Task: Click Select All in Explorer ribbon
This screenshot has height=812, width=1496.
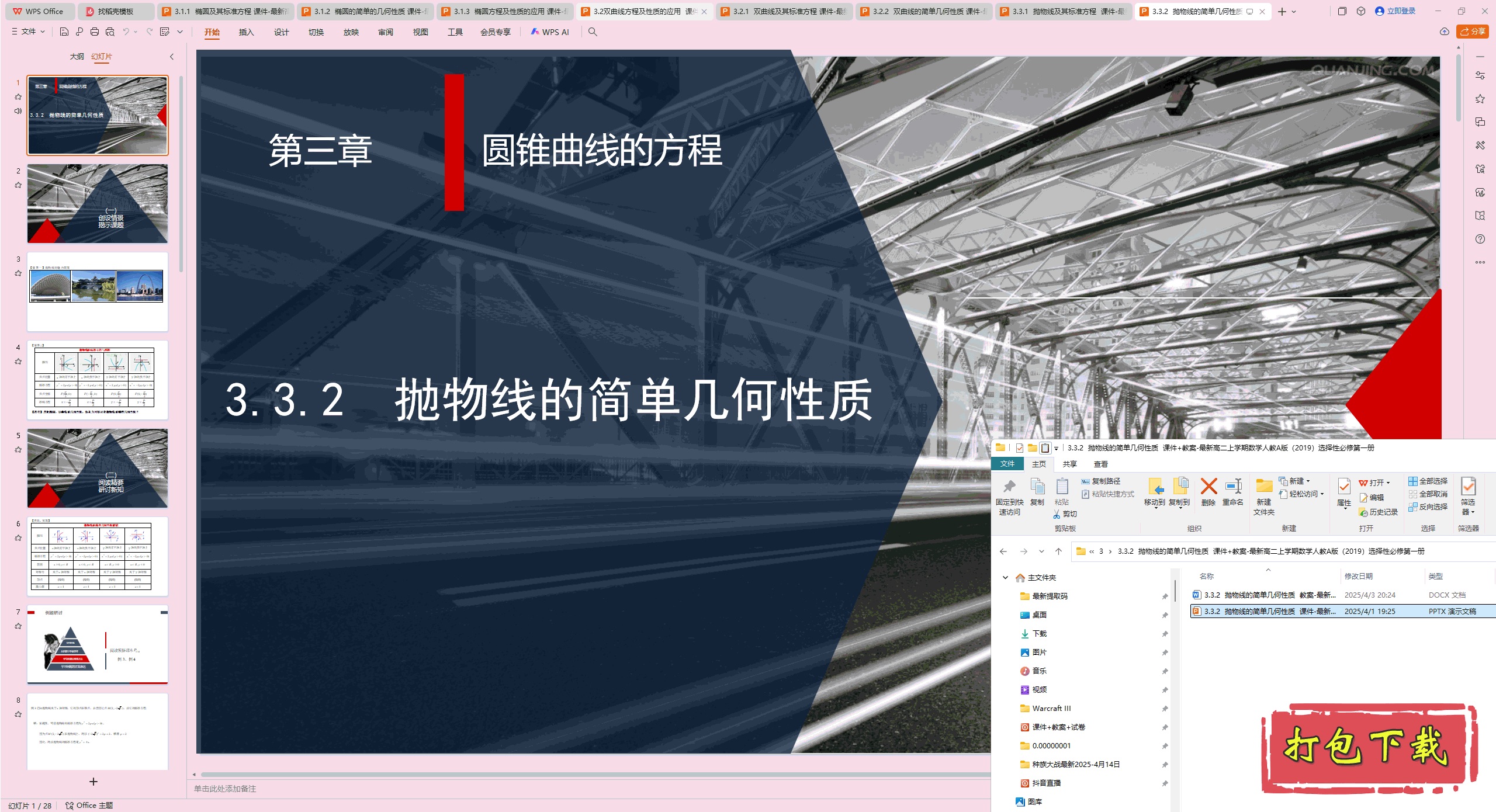Action: (x=1428, y=481)
